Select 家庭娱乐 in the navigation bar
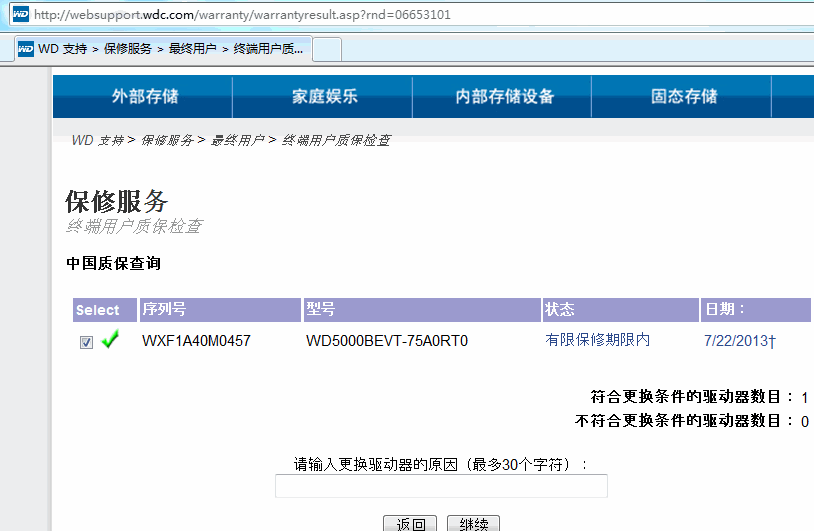 tap(324, 97)
